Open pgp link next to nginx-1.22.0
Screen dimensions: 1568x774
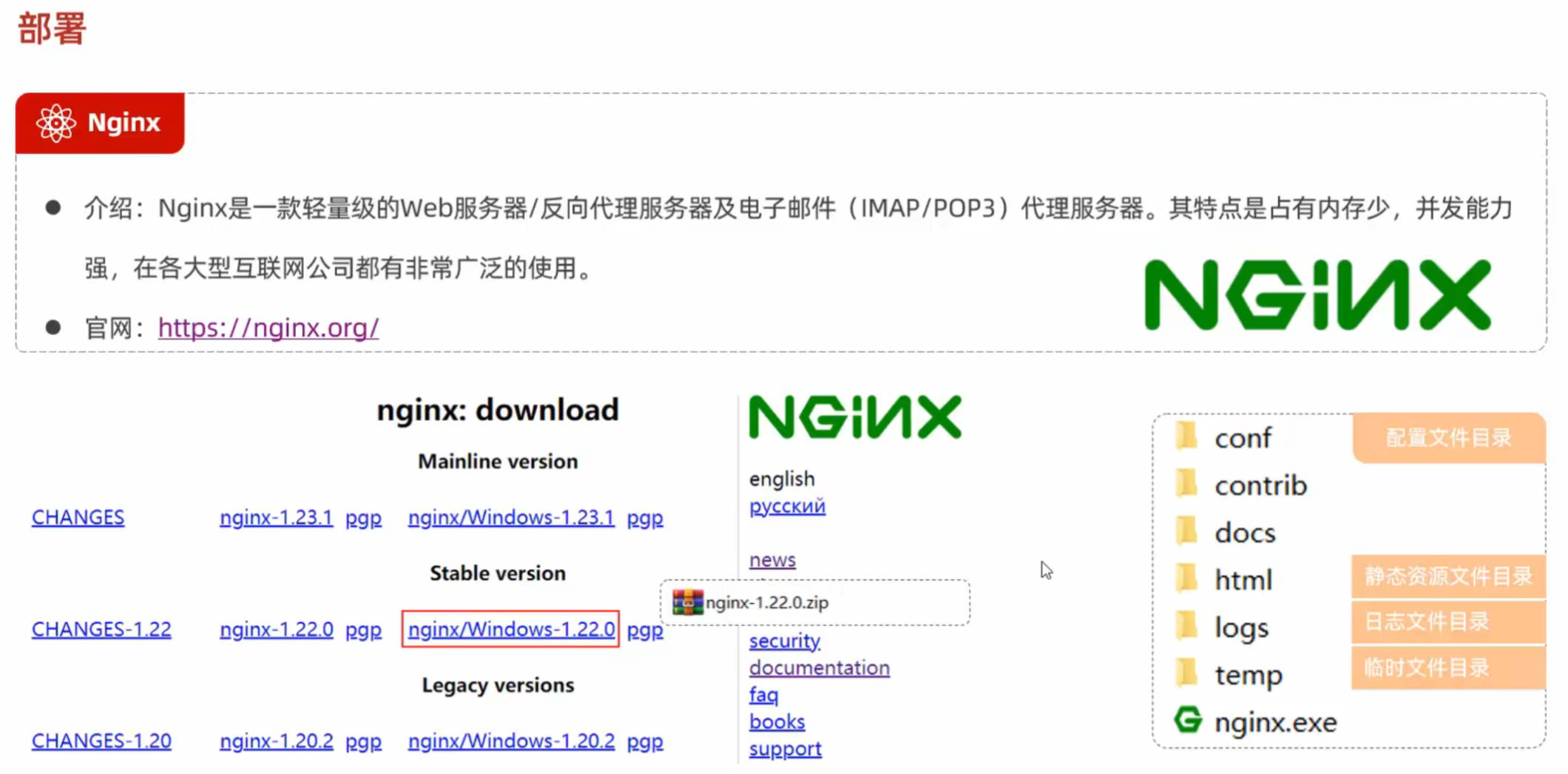363,629
